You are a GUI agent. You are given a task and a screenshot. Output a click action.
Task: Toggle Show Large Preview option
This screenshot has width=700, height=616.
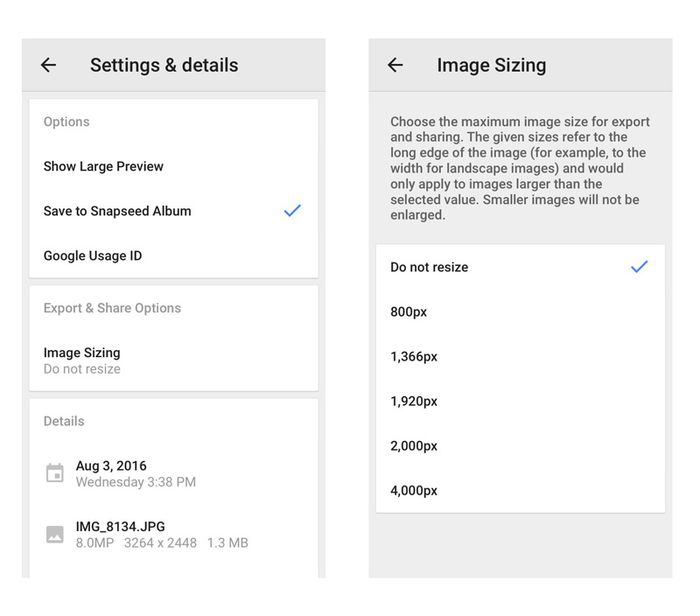tap(174, 166)
